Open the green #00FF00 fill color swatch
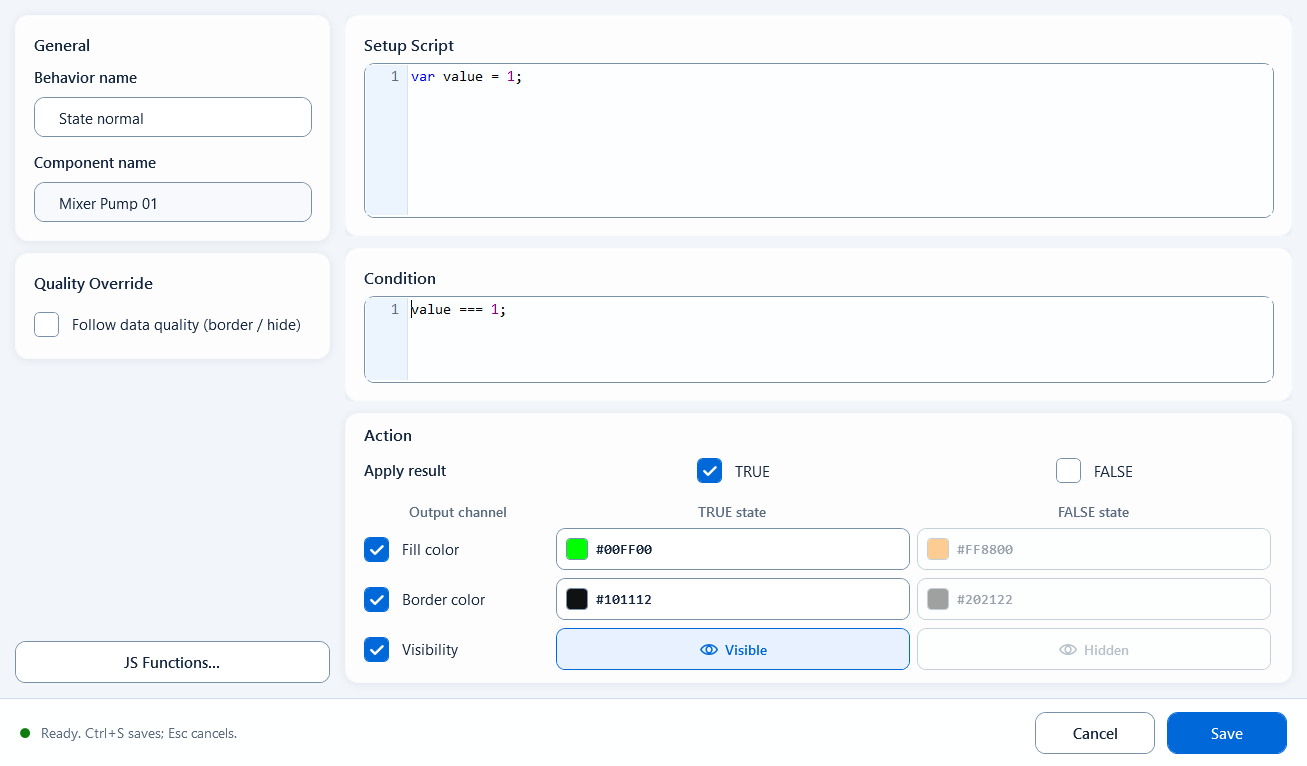1307x766 pixels. (577, 549)
